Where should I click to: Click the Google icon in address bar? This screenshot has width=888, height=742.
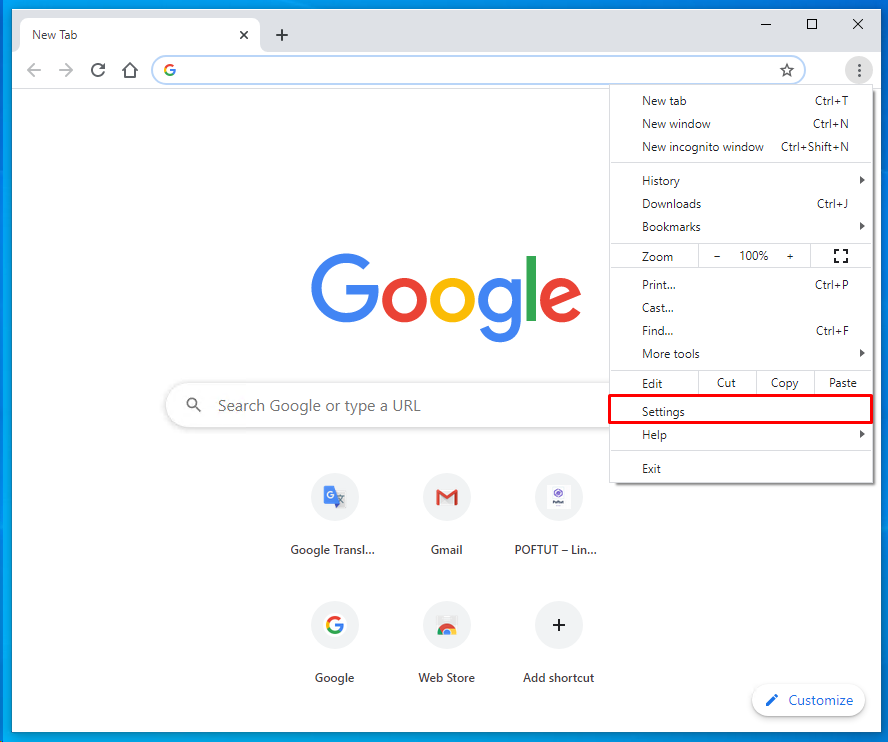pos(170,70)
